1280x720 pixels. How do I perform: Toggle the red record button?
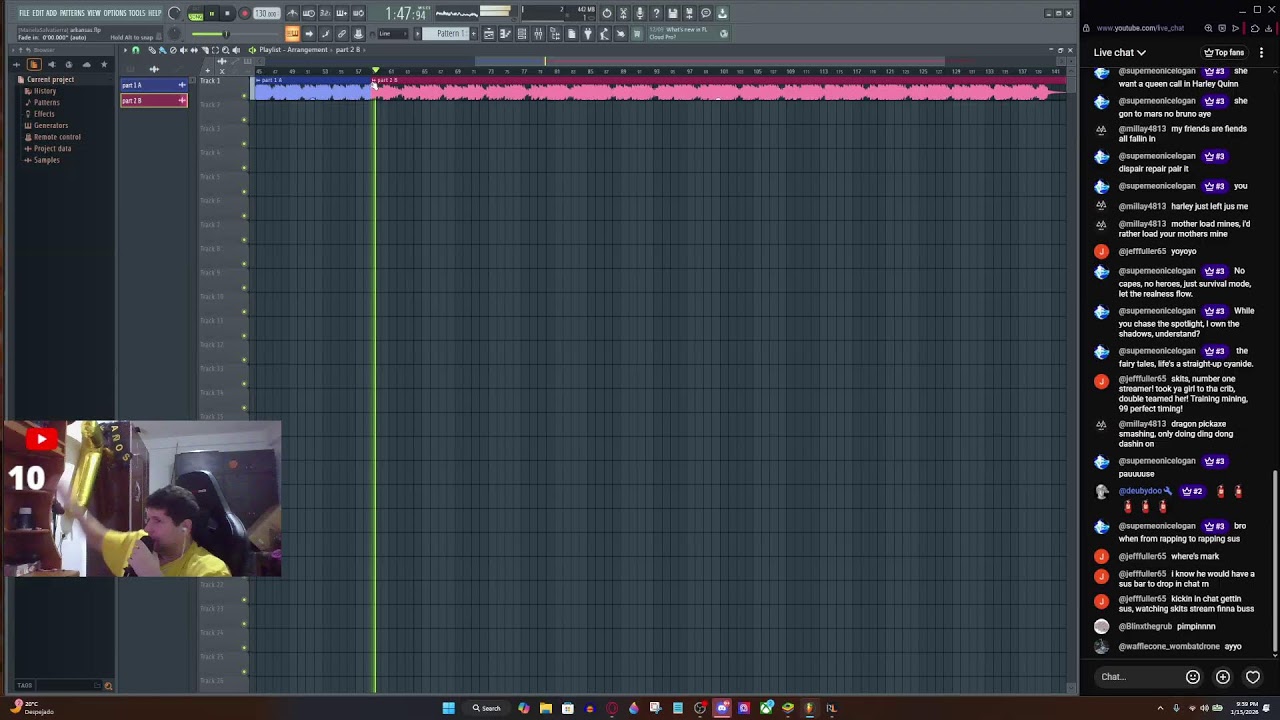(x=245, y=14)
